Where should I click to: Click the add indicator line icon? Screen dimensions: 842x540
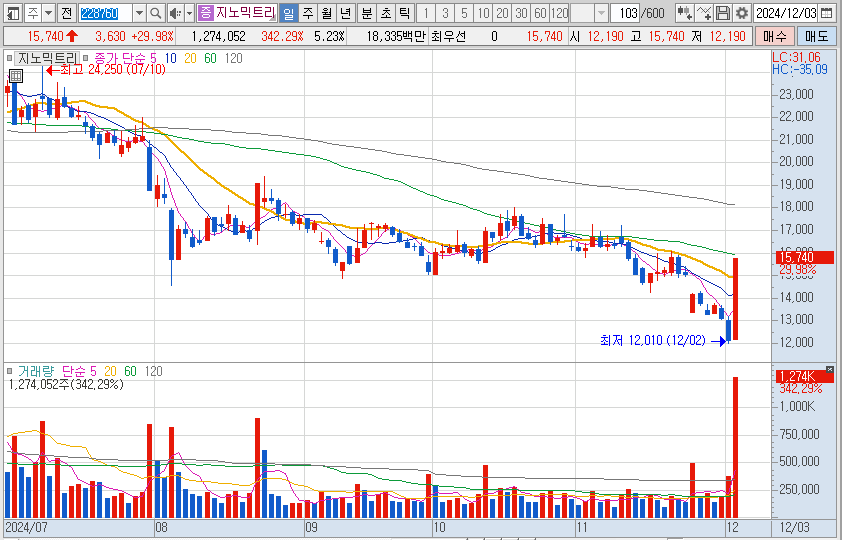(704, 12)
